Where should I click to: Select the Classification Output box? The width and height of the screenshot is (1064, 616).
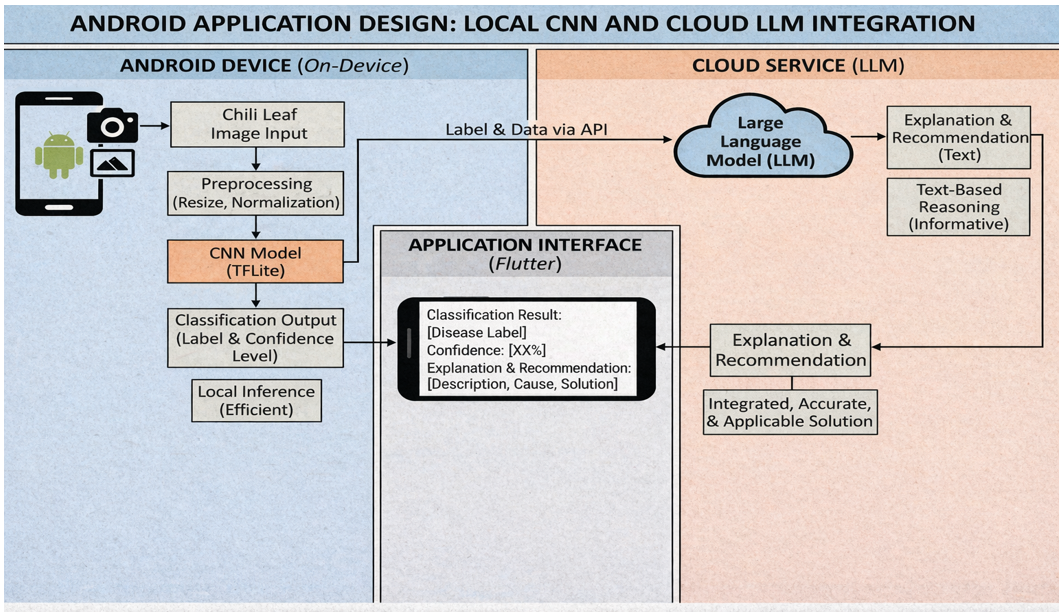click(x=255, y=338)
